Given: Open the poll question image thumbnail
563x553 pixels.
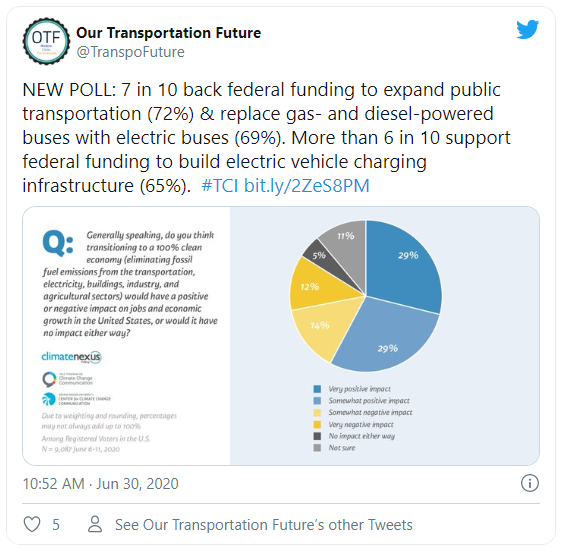Looking at the screenshot, I should [x=281, y=336].
